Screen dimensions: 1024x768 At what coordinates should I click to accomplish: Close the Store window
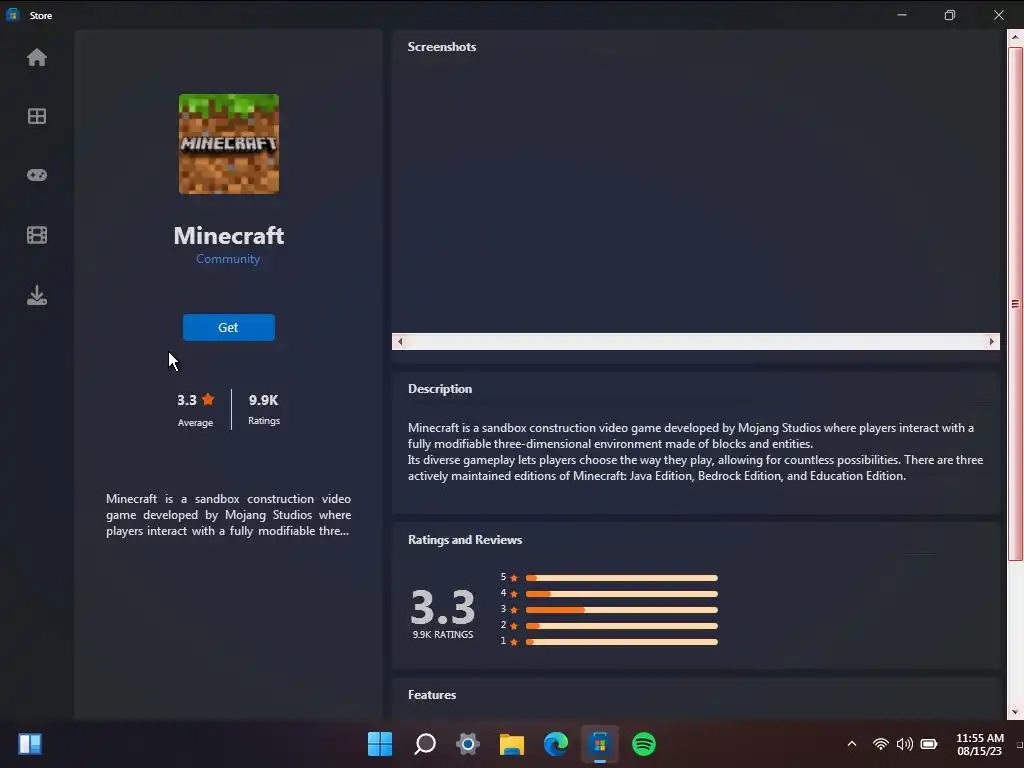(x=999, y=15)
